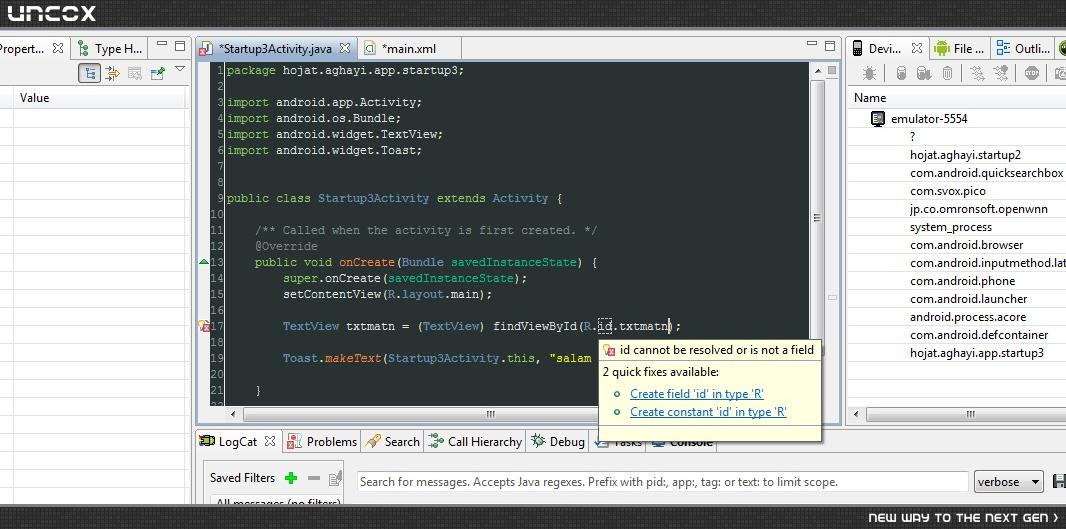The height and width of the screenshot is (529, 1066).
Task: Select system_process in Devices list
Action: click(x=950, y=227)
